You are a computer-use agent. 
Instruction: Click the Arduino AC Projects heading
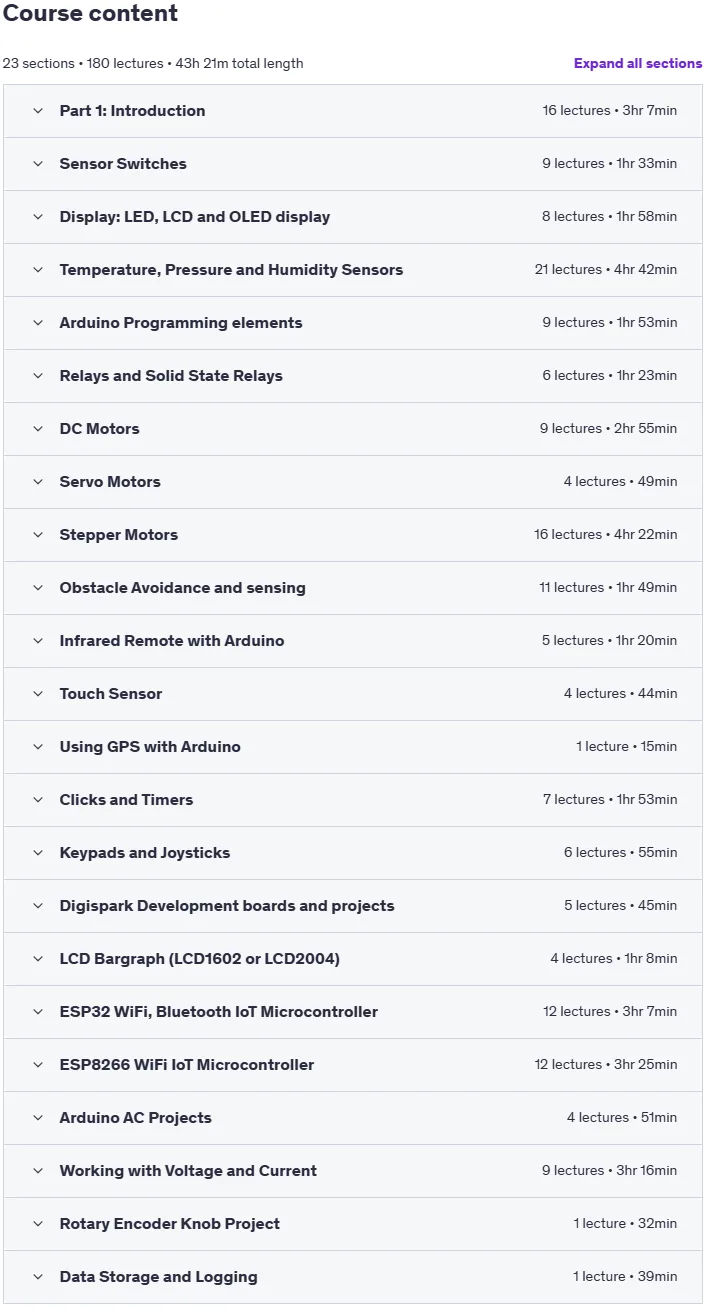tap(136, 1118)
